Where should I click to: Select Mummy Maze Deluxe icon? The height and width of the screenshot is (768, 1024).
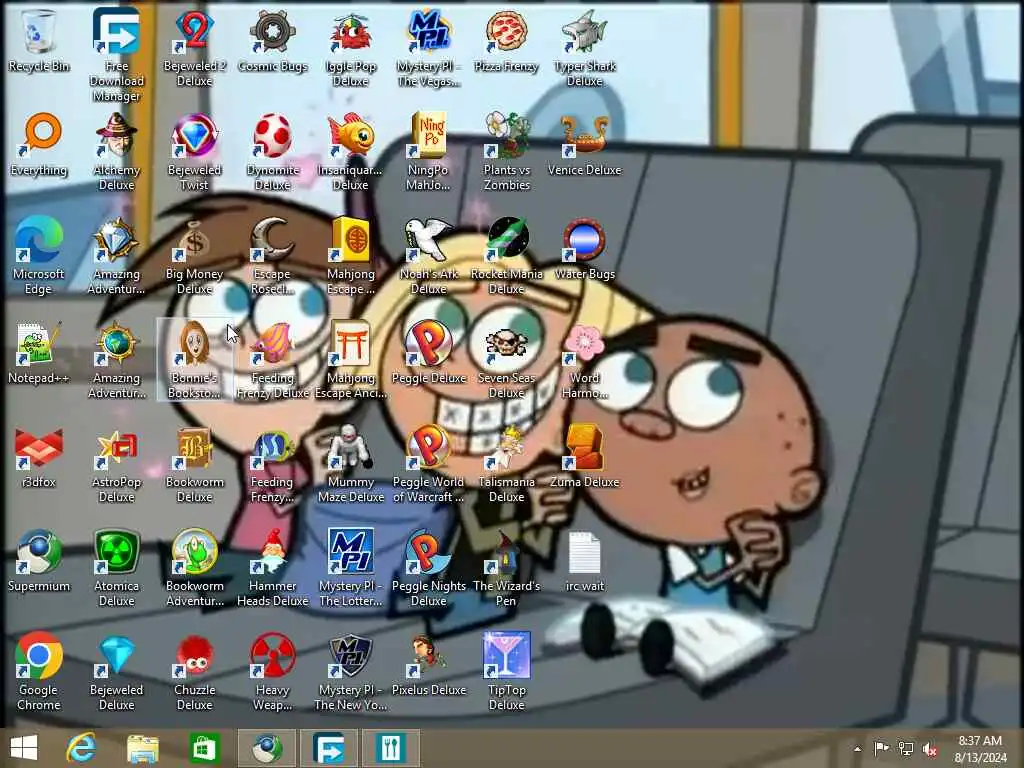351,464
